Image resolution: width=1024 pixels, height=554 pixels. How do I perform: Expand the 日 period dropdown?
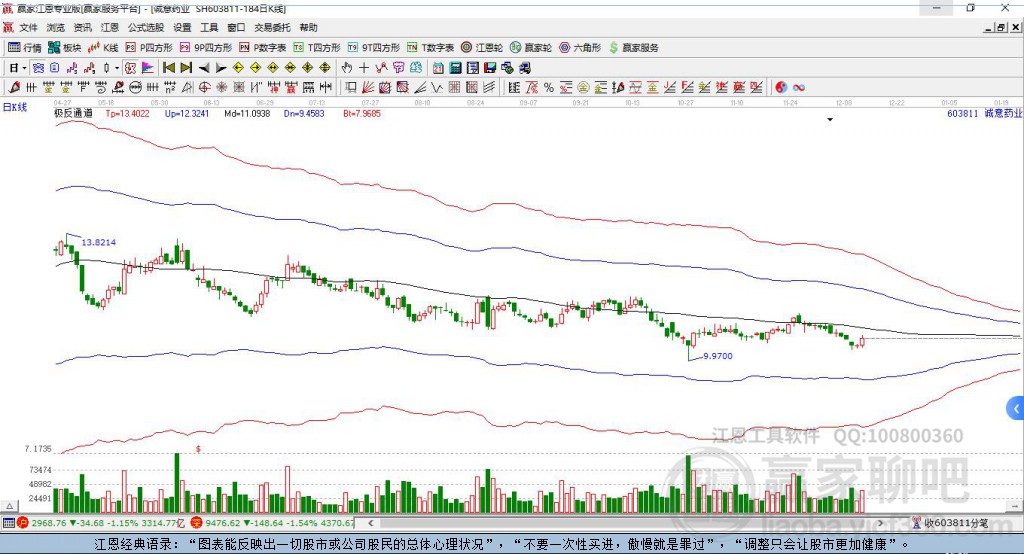pos(25,68)
